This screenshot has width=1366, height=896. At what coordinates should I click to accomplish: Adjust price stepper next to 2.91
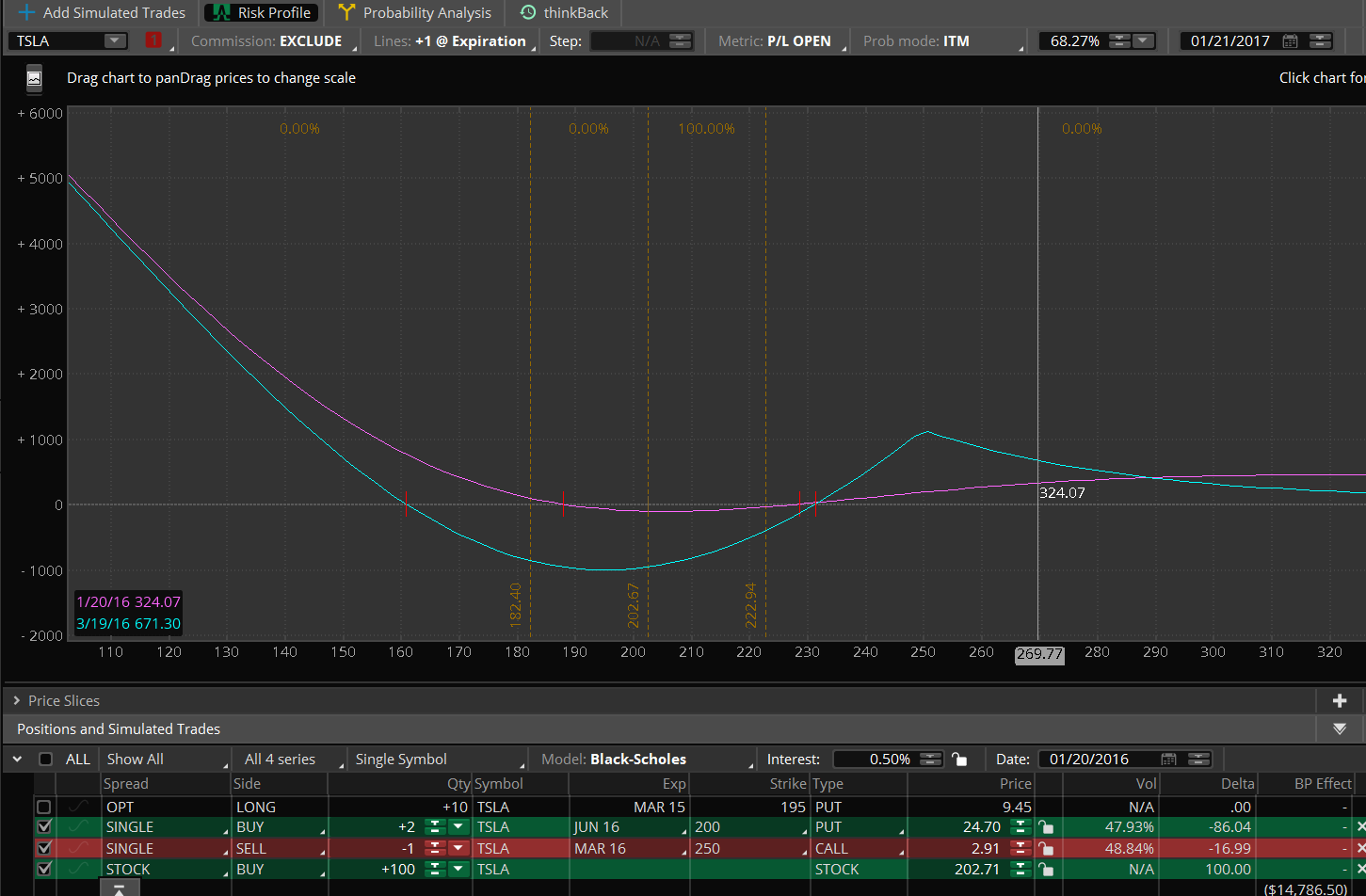tap(1020, 848)
